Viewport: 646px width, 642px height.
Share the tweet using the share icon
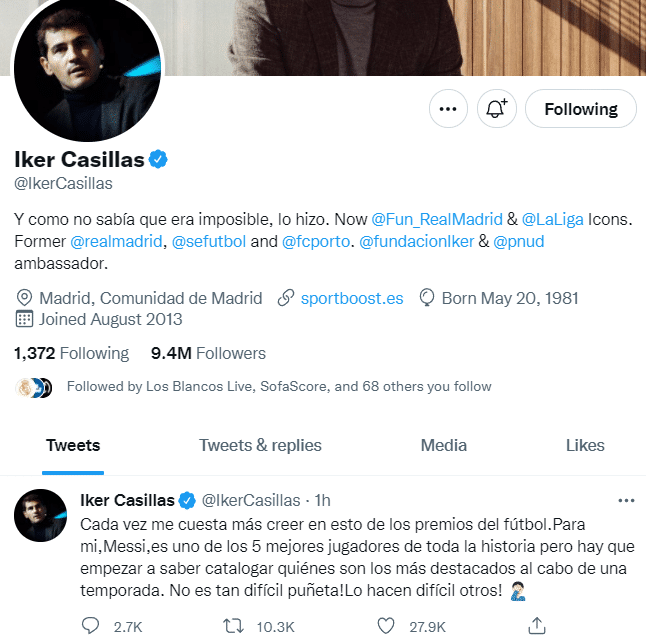[537, 626]
